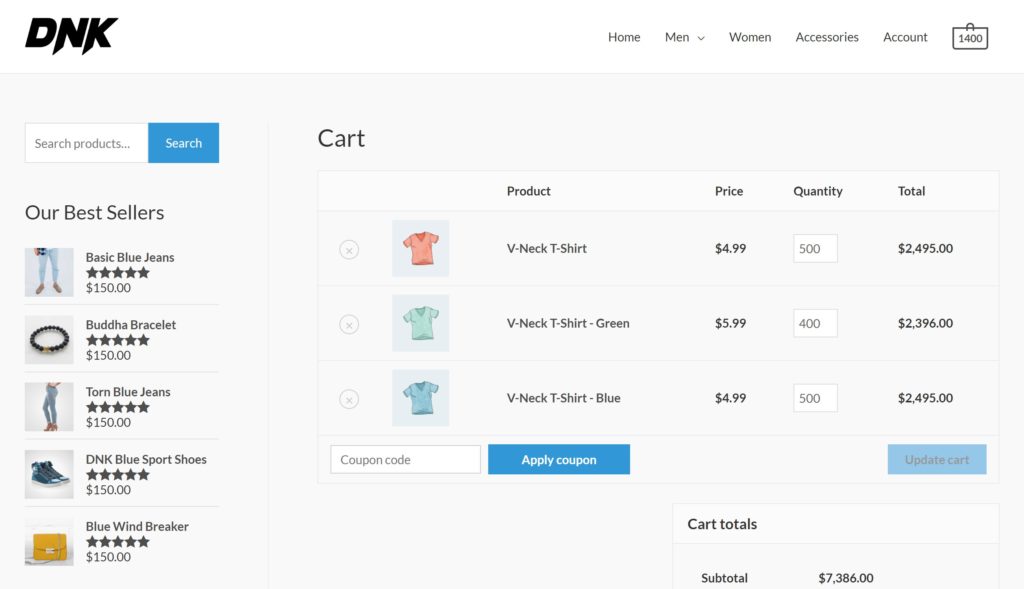Remove V-Neck T-Shirt - Blue from cart
Viewport: 1024px width, 589px height.
(x=349, y=399)
